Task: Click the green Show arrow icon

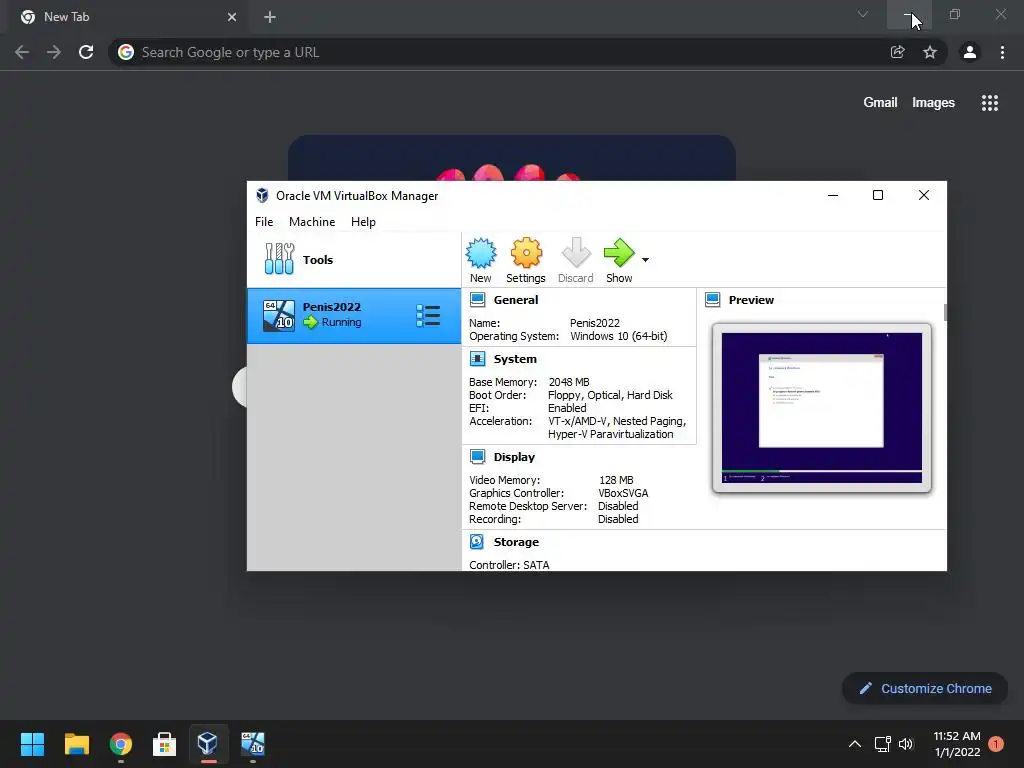Action: [618, 253]
